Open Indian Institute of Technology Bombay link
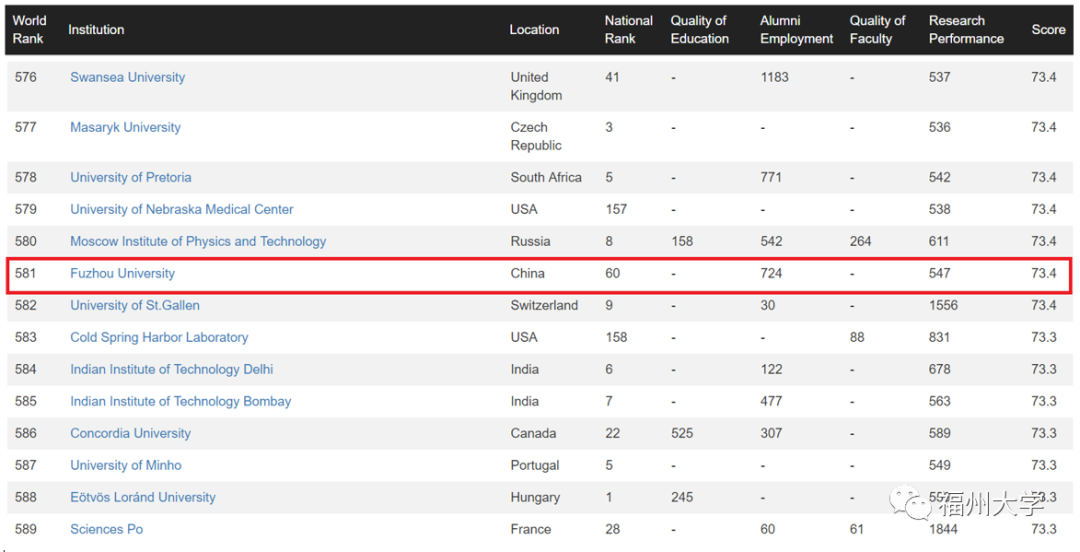Image resolution: width=1080 pixels, height=552 pixels. coord(180,401)
